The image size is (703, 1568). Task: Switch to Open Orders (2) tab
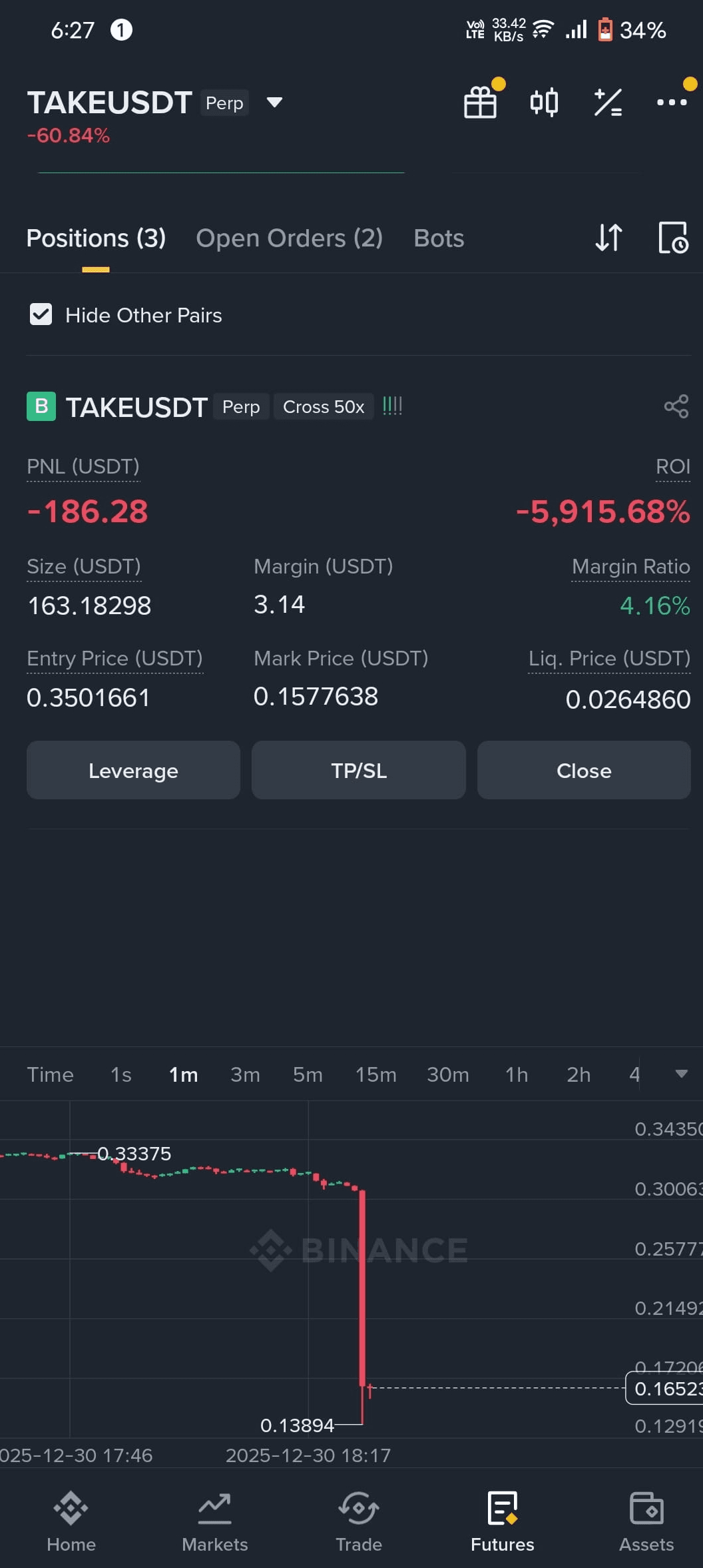coord(289,238)
